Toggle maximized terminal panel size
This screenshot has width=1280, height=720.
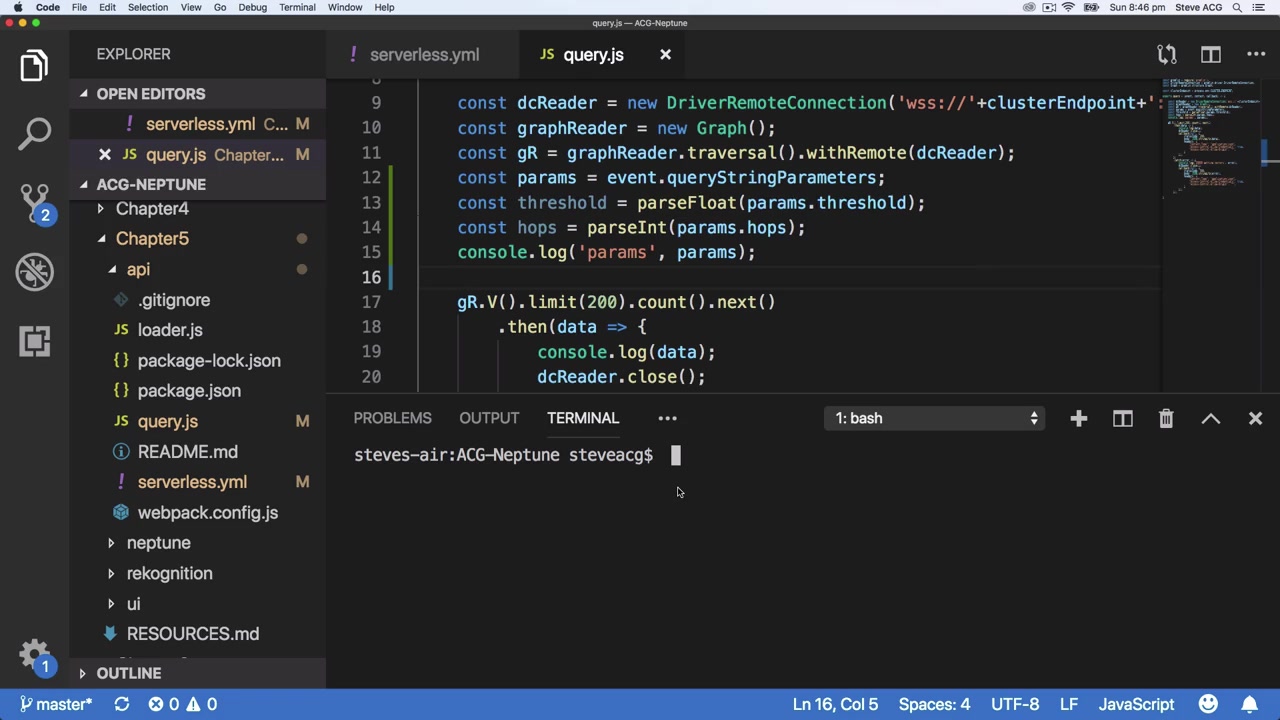(x=1210, y=419)
